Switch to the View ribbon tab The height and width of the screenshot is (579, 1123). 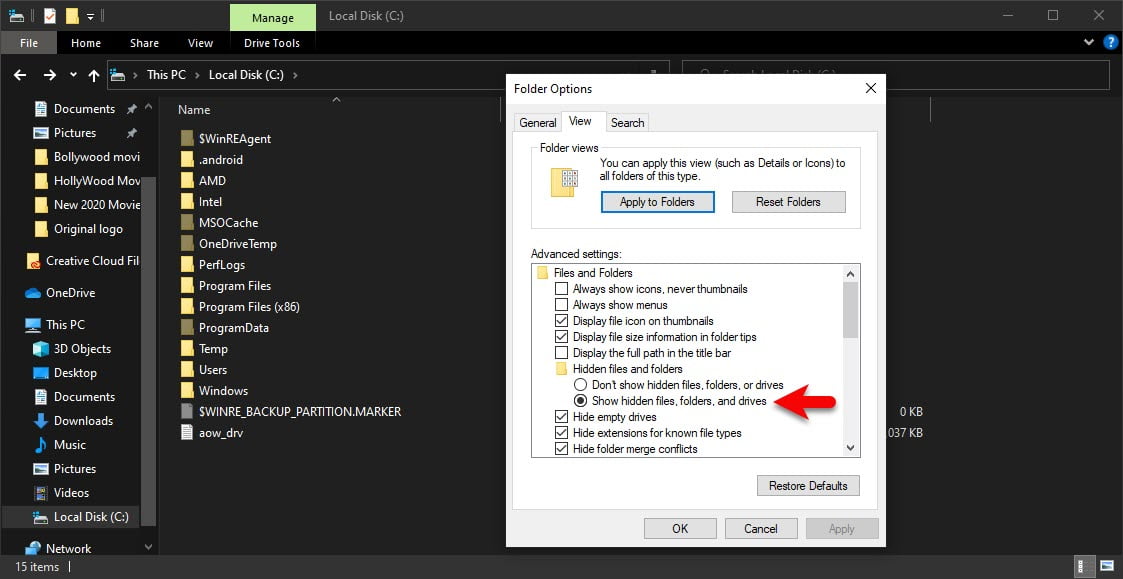click(x=201, y=43)
